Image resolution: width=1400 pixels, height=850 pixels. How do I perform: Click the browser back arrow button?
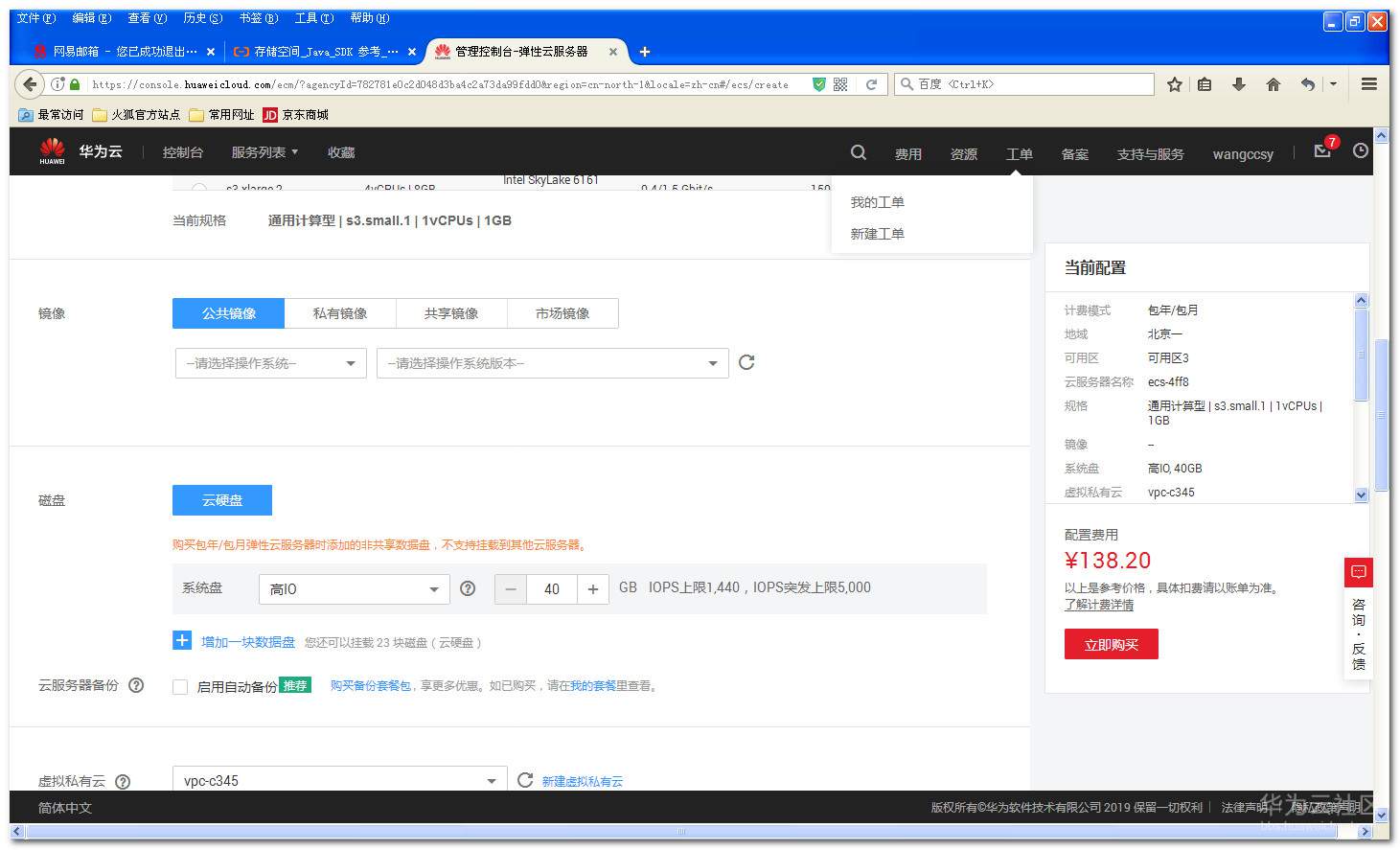point(30,84)
